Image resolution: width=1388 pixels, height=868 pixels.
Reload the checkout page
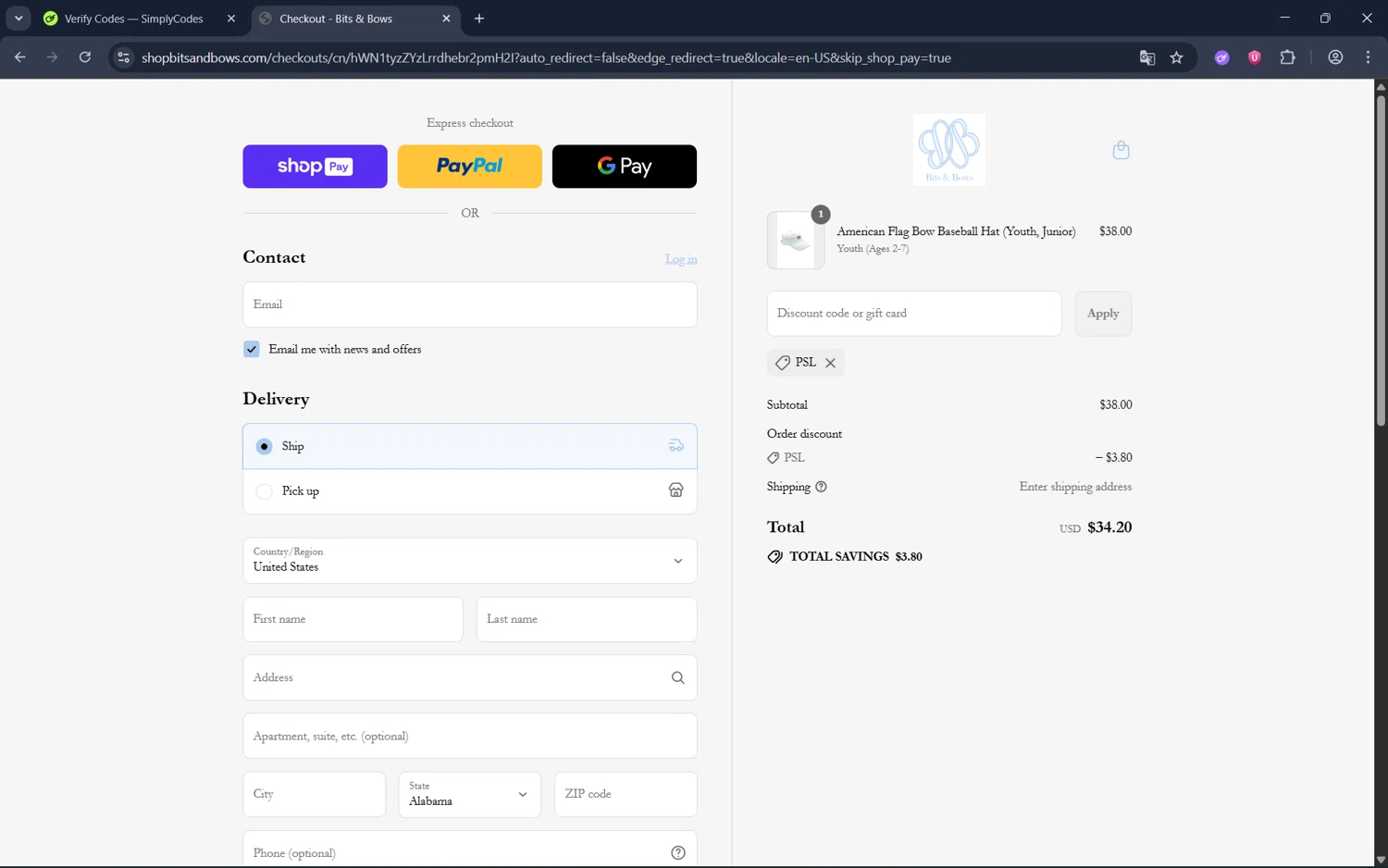84,57
